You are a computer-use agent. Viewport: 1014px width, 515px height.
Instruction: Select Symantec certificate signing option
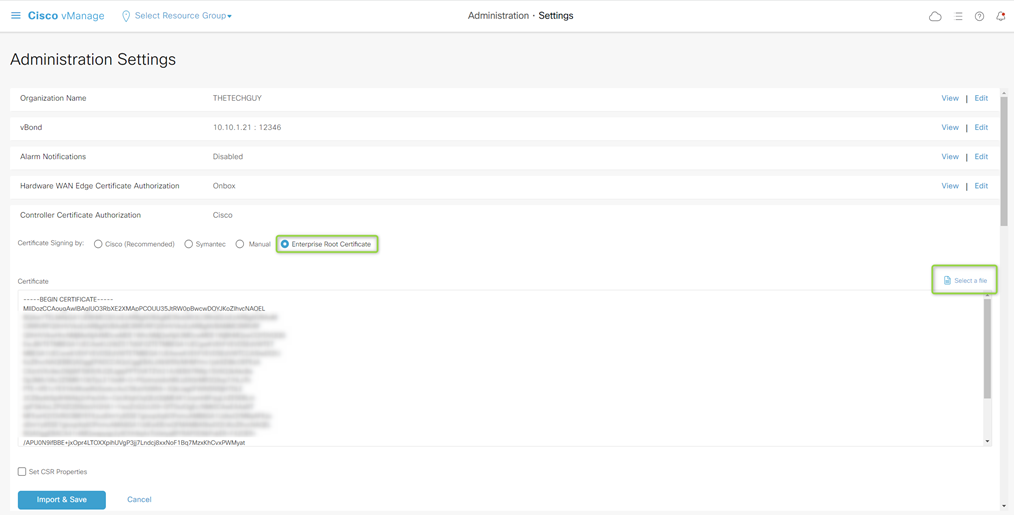[188, 244]
